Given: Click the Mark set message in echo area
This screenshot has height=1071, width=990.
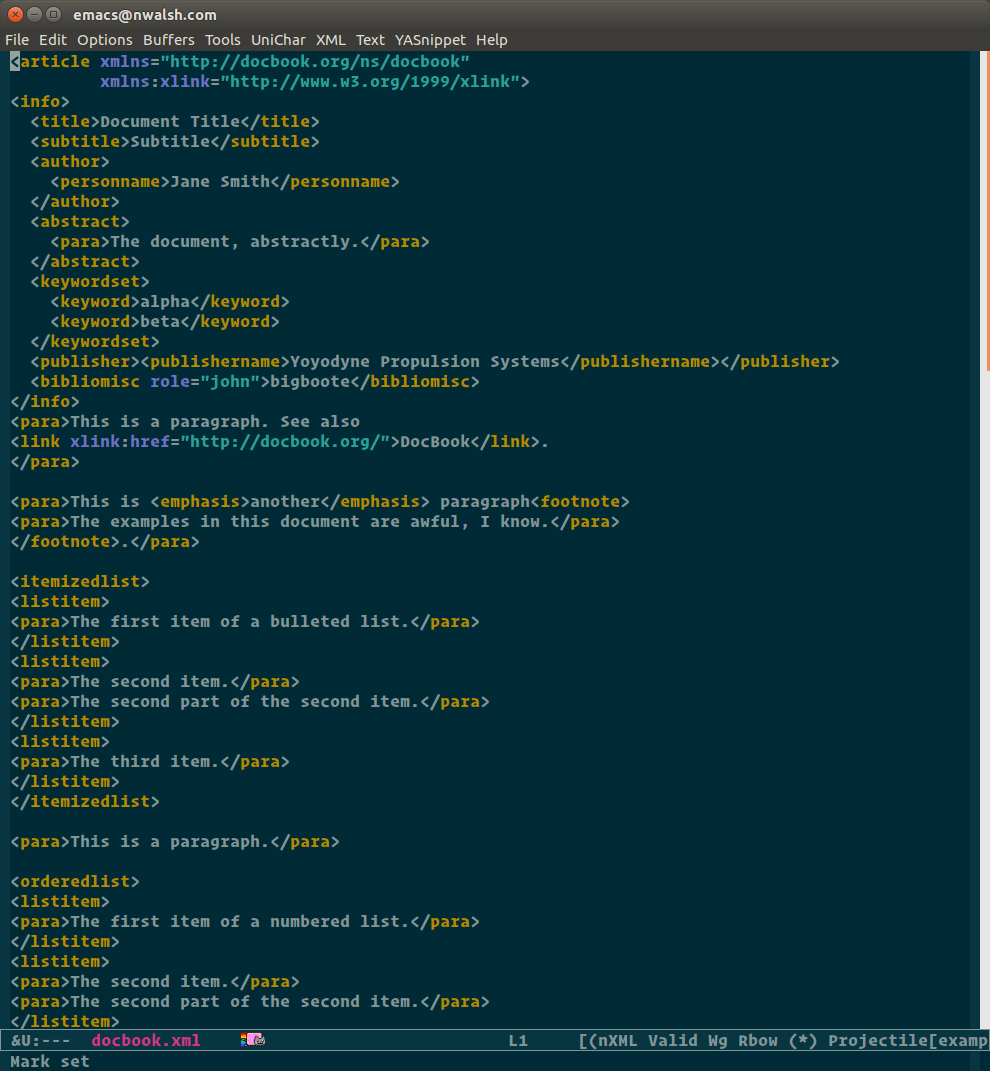Looking at the screenshot, I should coord(50,1061).
